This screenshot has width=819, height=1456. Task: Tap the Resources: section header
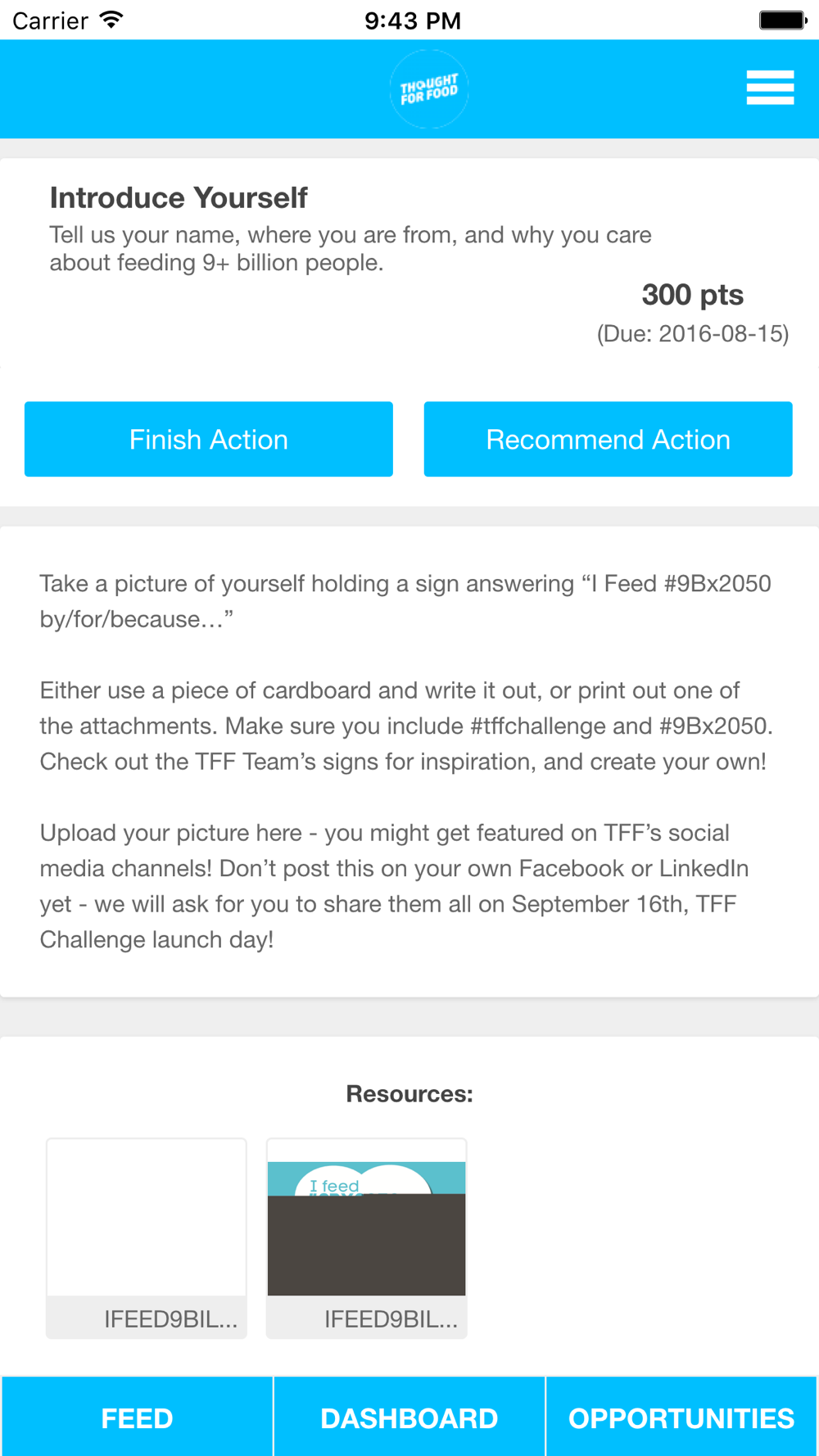point(409,1094)
